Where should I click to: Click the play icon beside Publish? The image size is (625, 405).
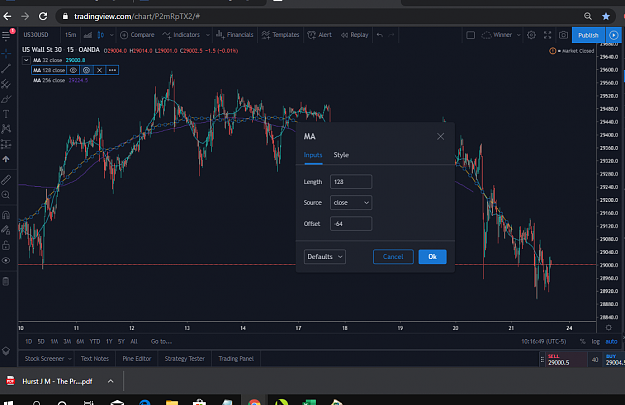point(614,35)
